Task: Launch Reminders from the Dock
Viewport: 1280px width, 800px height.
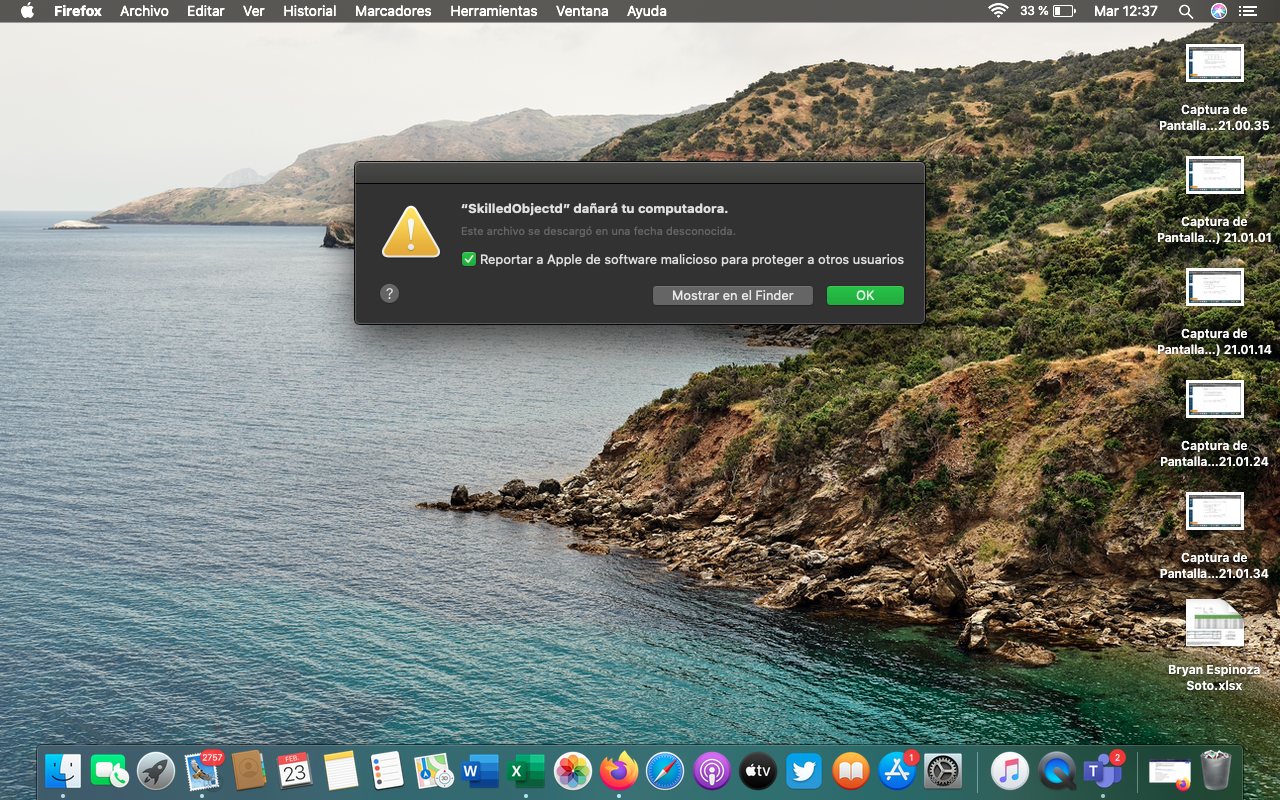Action: pyautogui.click(x=387, y=771)
